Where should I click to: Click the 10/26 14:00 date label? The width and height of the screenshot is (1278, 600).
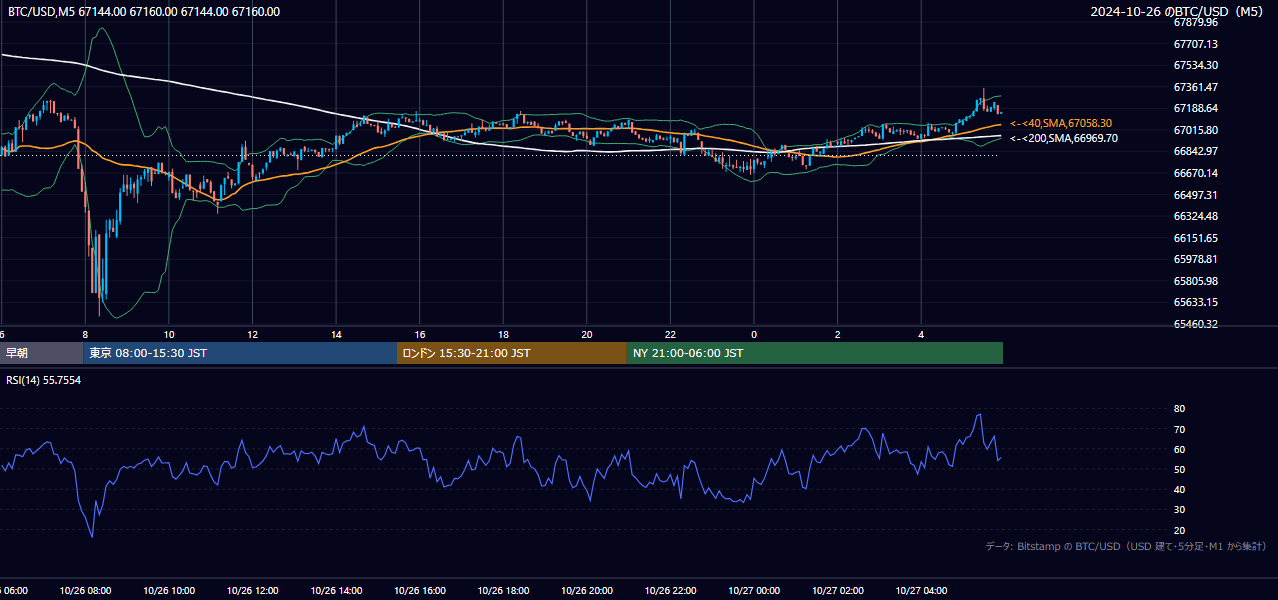click(x=336, y=591)
